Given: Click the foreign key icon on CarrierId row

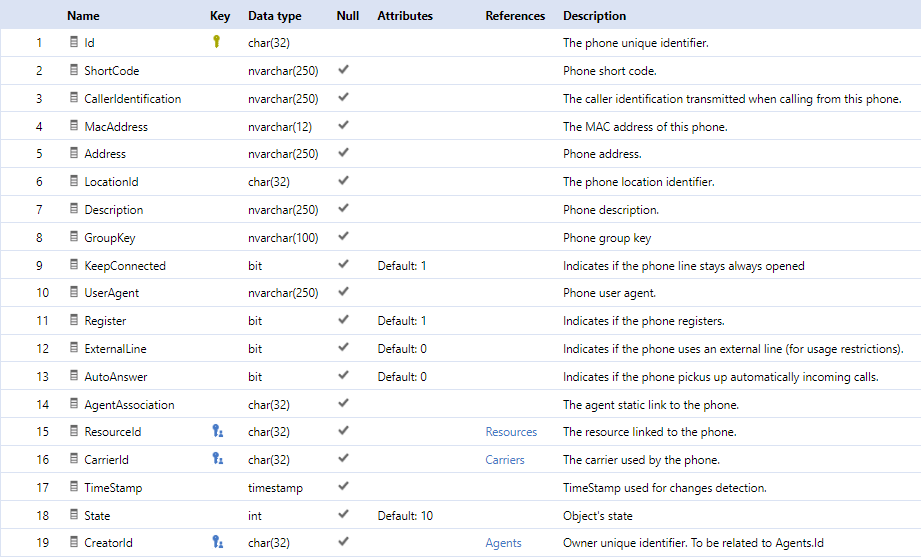Looking at the screenshot, I should [217, 459].
